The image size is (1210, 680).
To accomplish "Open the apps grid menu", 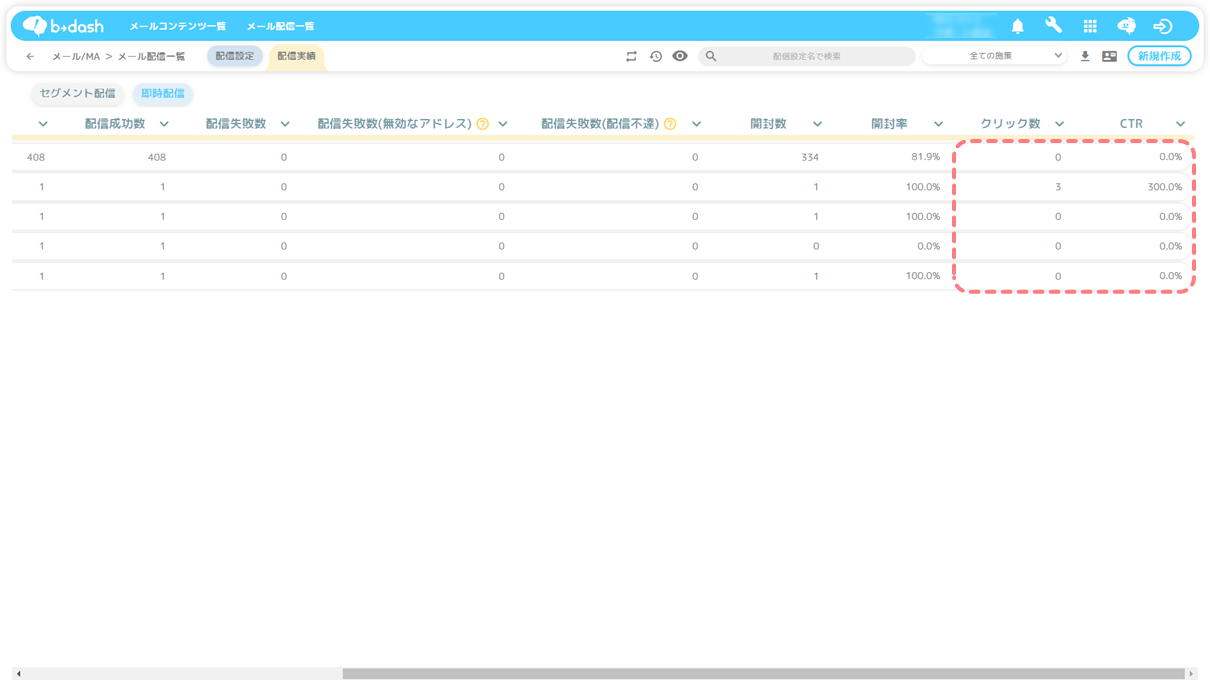I will point(1090,26).
